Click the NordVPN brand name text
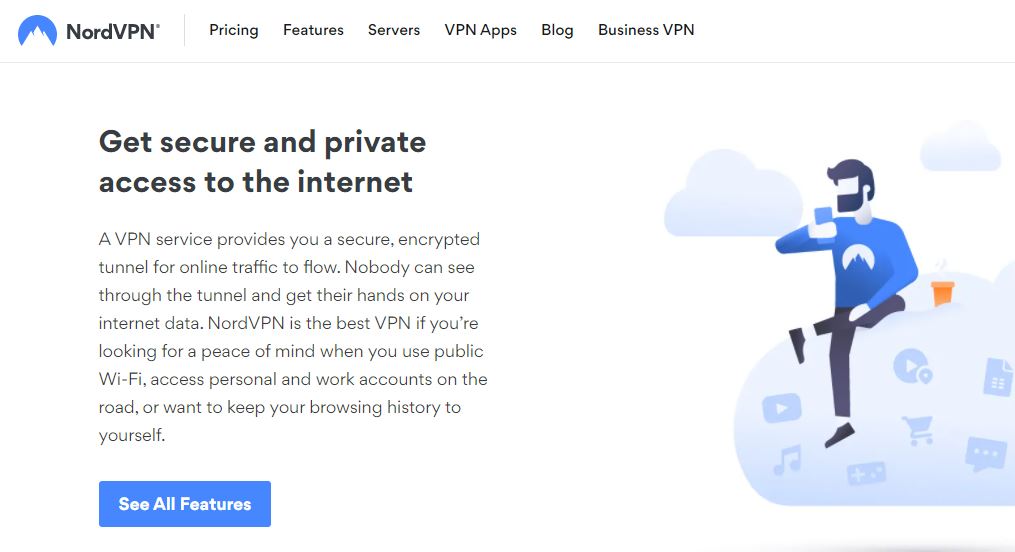The width and height of the screenshot is (1015, 552). [112, 31]
